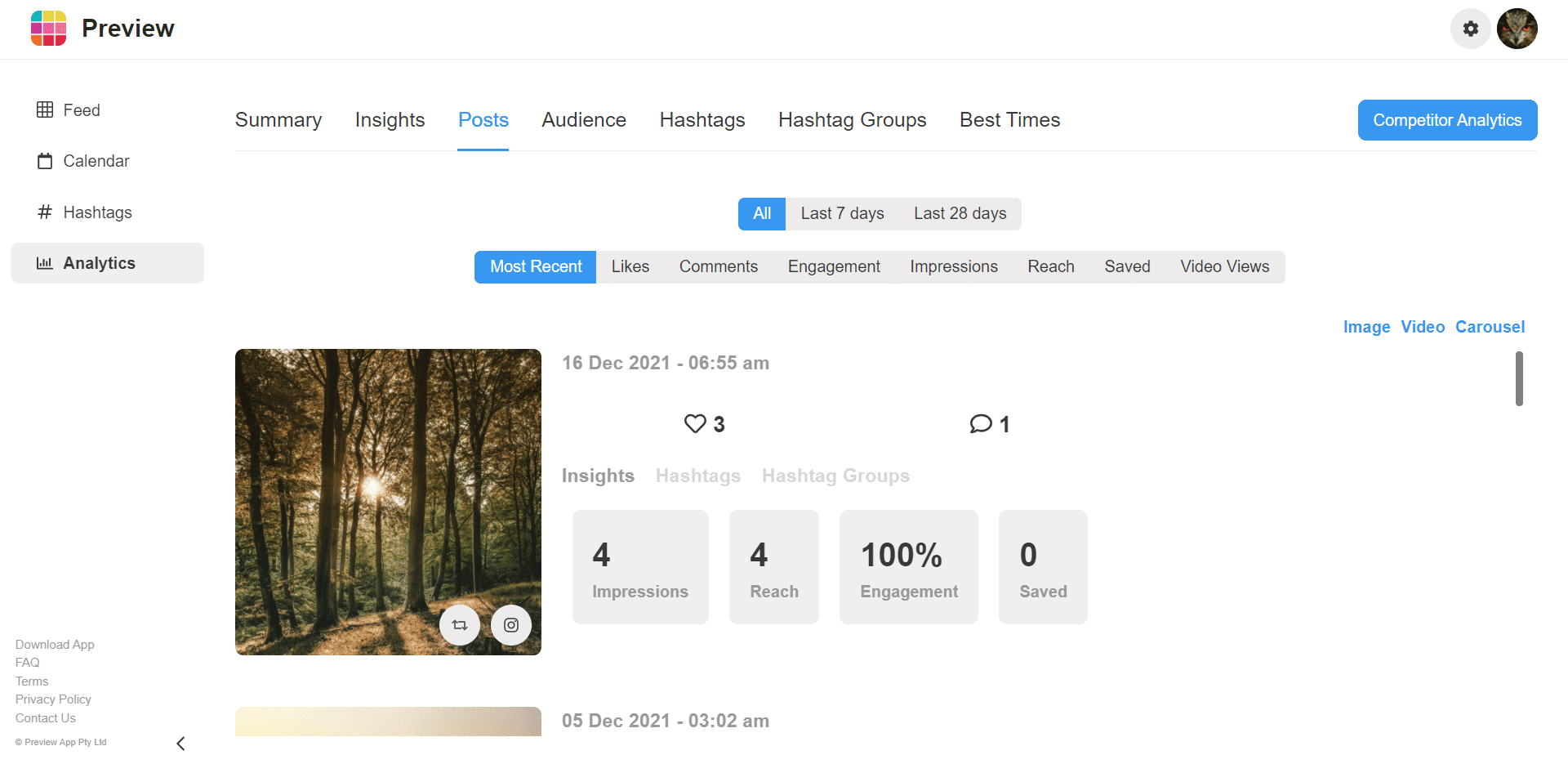1568x764 pixels.
Task: Click the hashtag symbol icon in sidebar
Action: tap(45, 212)
